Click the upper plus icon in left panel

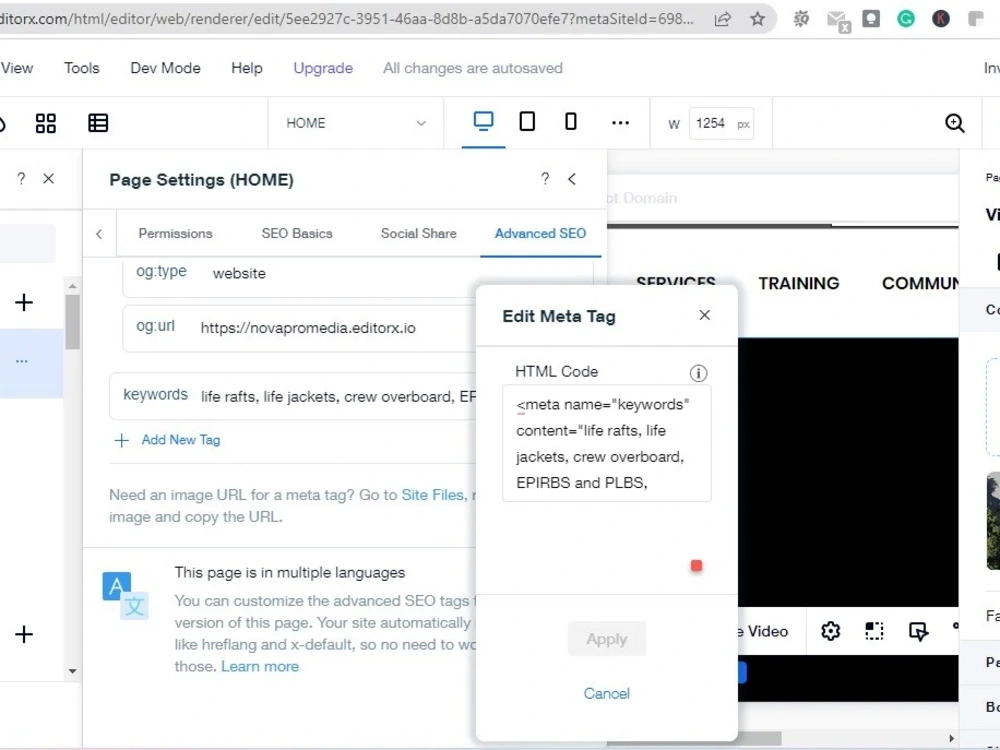click(x=24, y=302)
